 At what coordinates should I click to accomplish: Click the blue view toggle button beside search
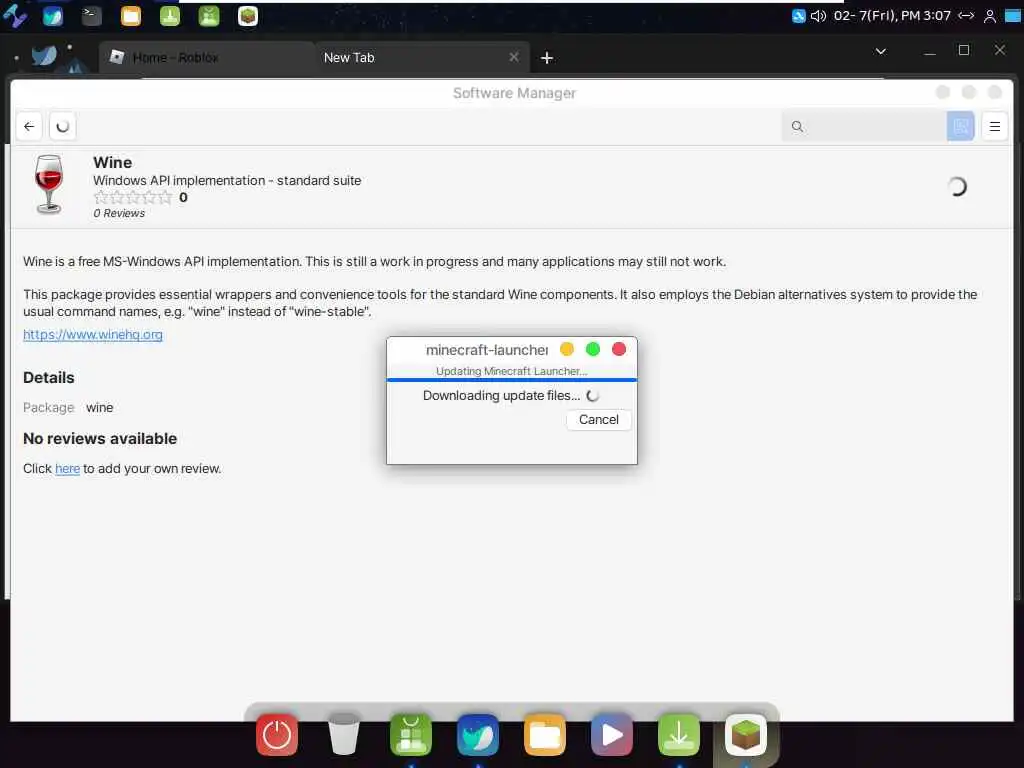click(x=960, y=126)
